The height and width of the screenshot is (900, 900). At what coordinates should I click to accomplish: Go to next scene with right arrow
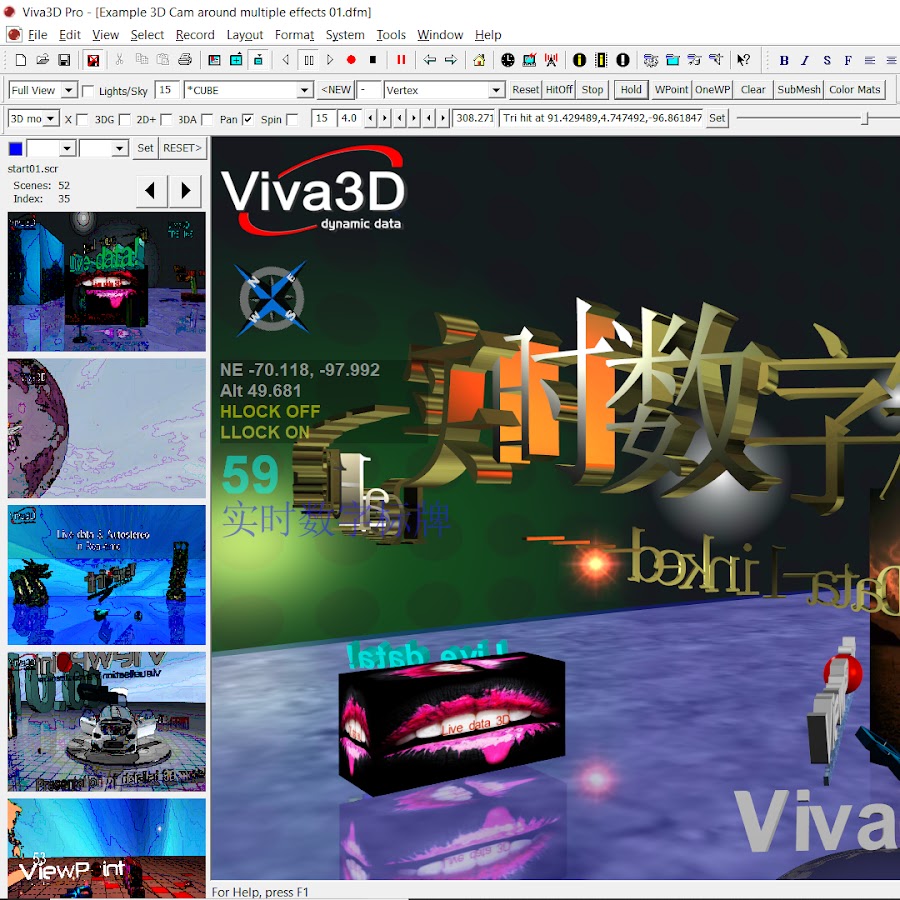[185, 191]
